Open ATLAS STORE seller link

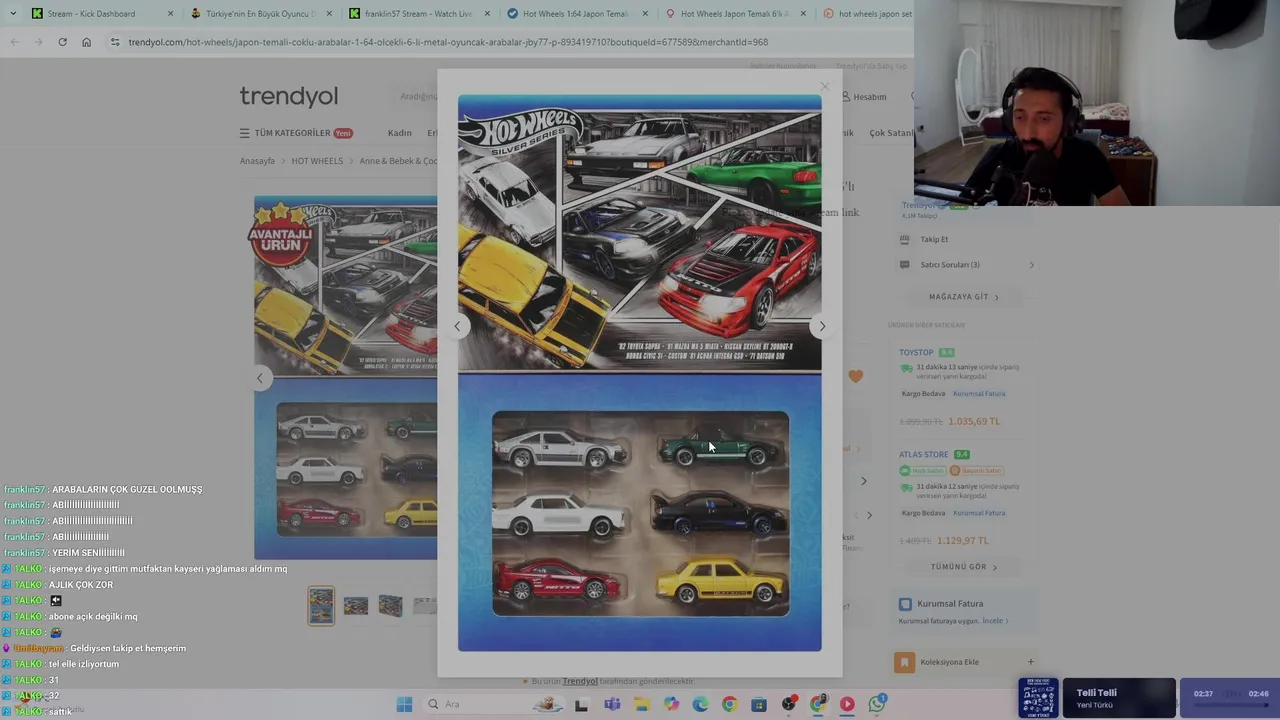click(923, 454)
